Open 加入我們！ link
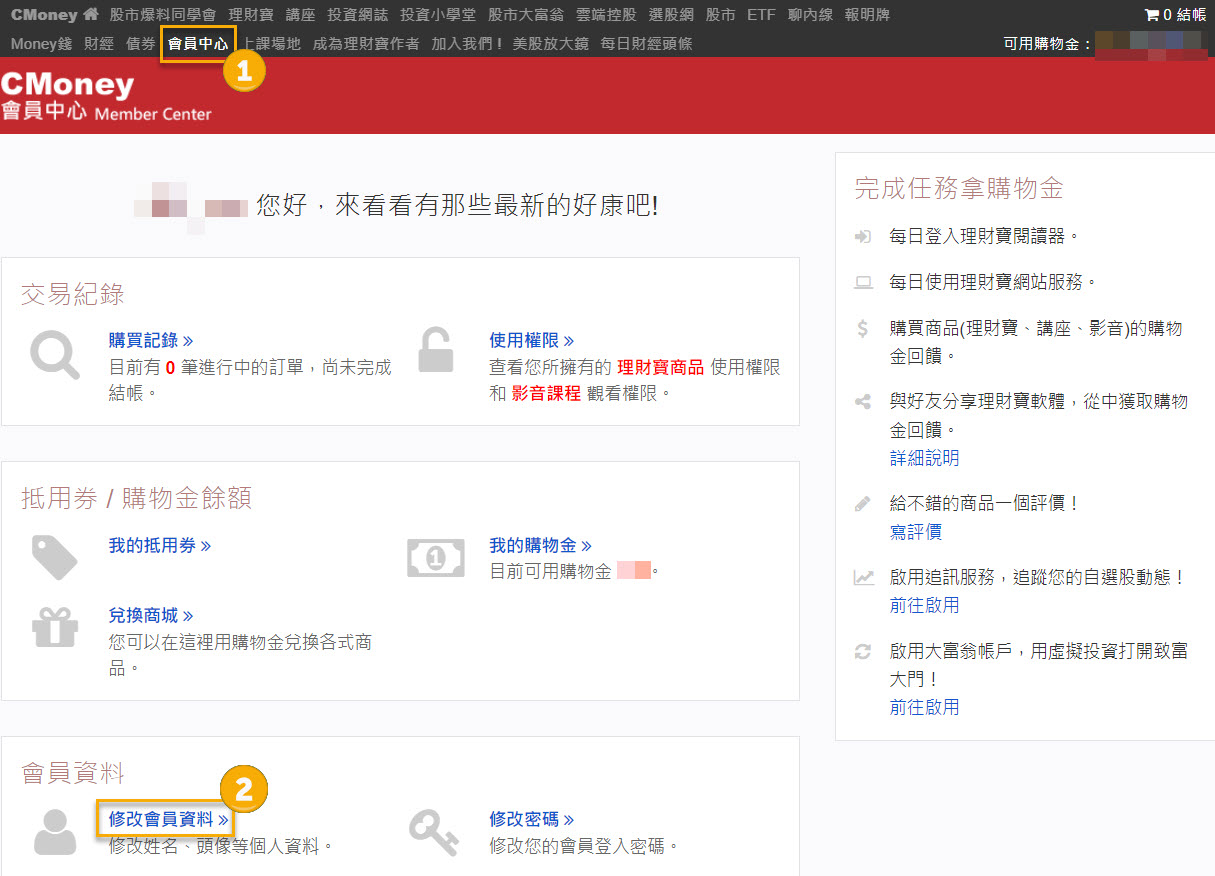The height and width of the screenshot is (876, 1215). [467, 44]
